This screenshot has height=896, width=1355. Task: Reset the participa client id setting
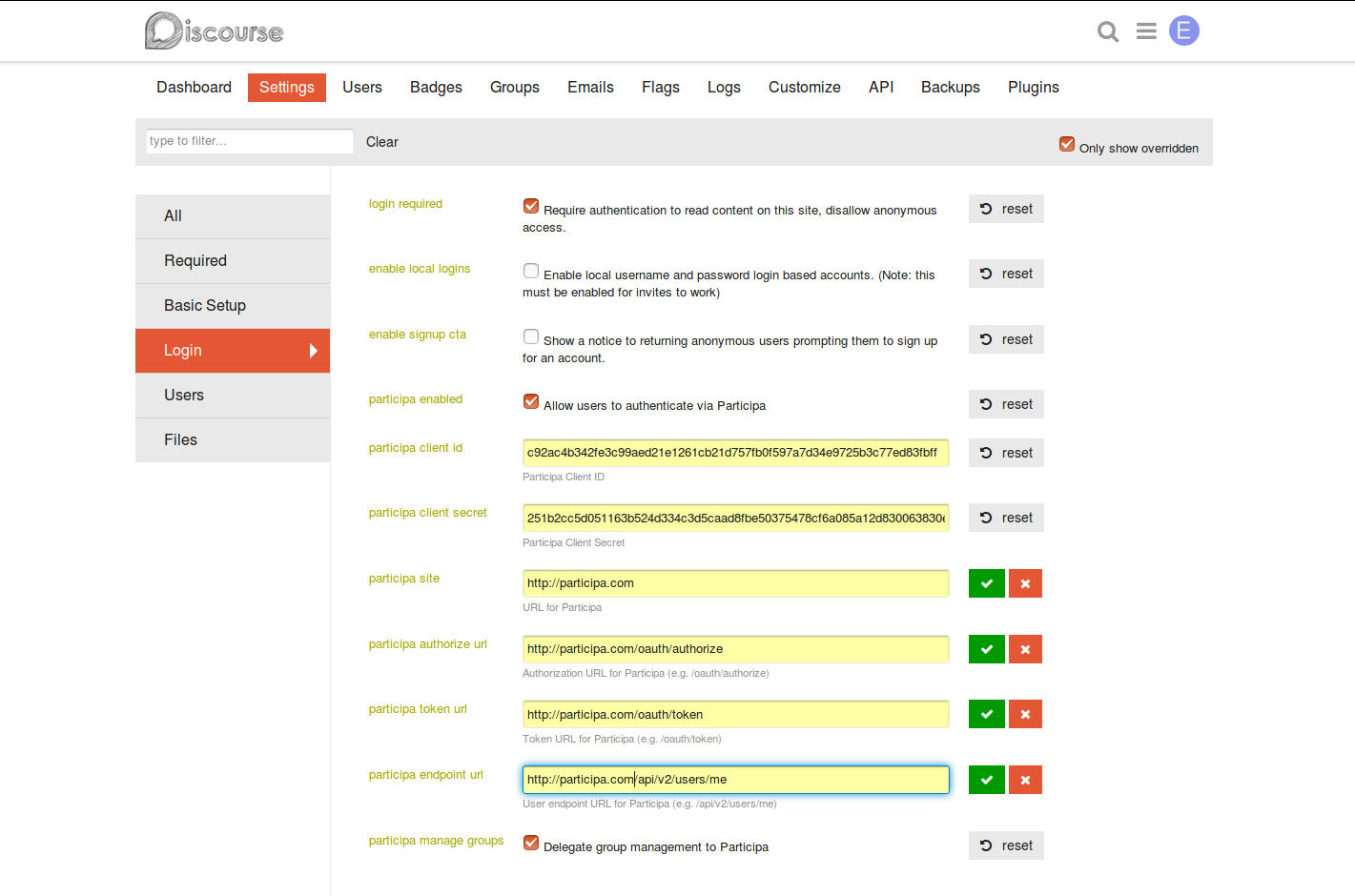(x=1006, y=453)
